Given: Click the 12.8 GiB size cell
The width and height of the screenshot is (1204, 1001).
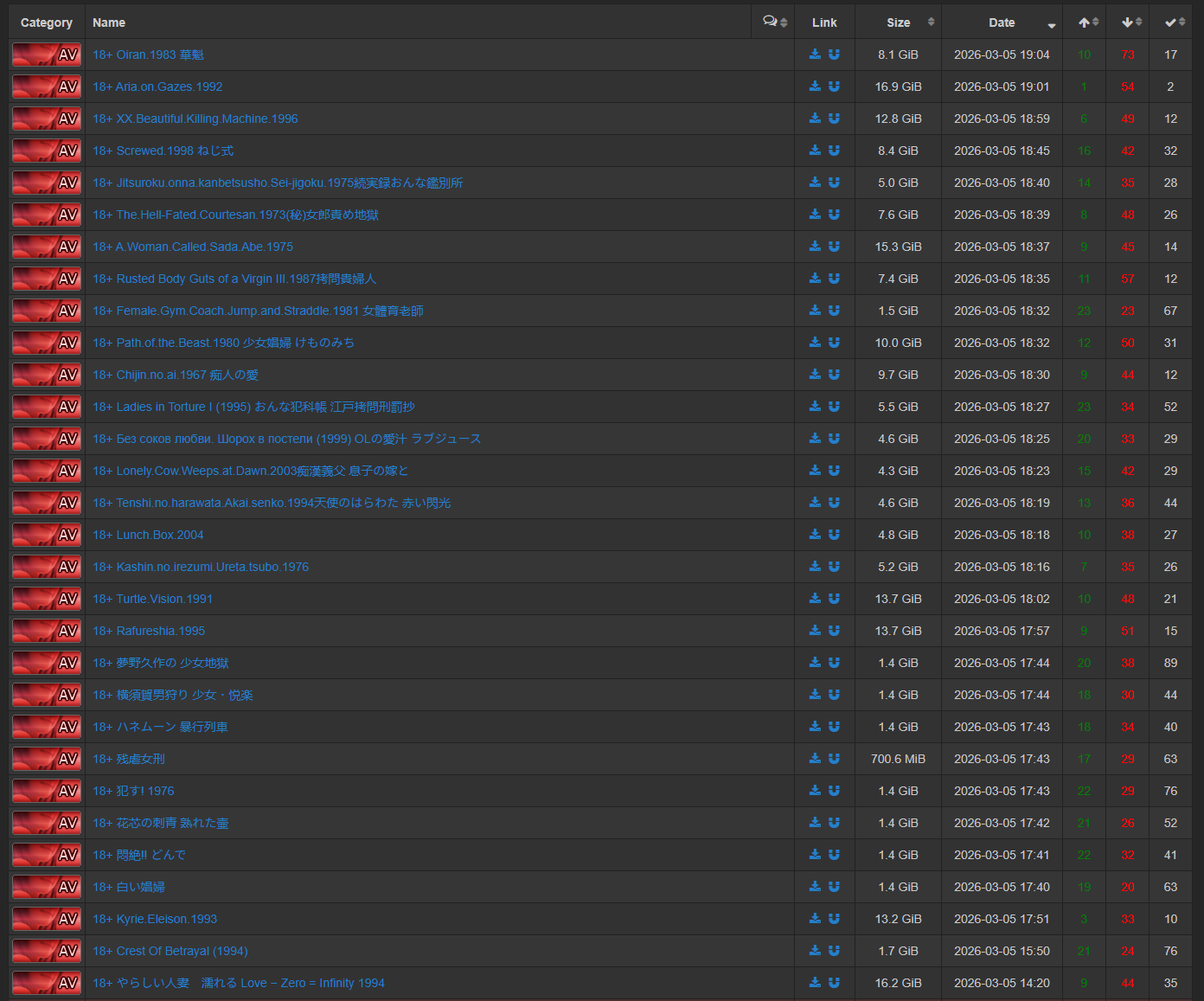Looking at the screenshot, I should [x=899, y=119].
